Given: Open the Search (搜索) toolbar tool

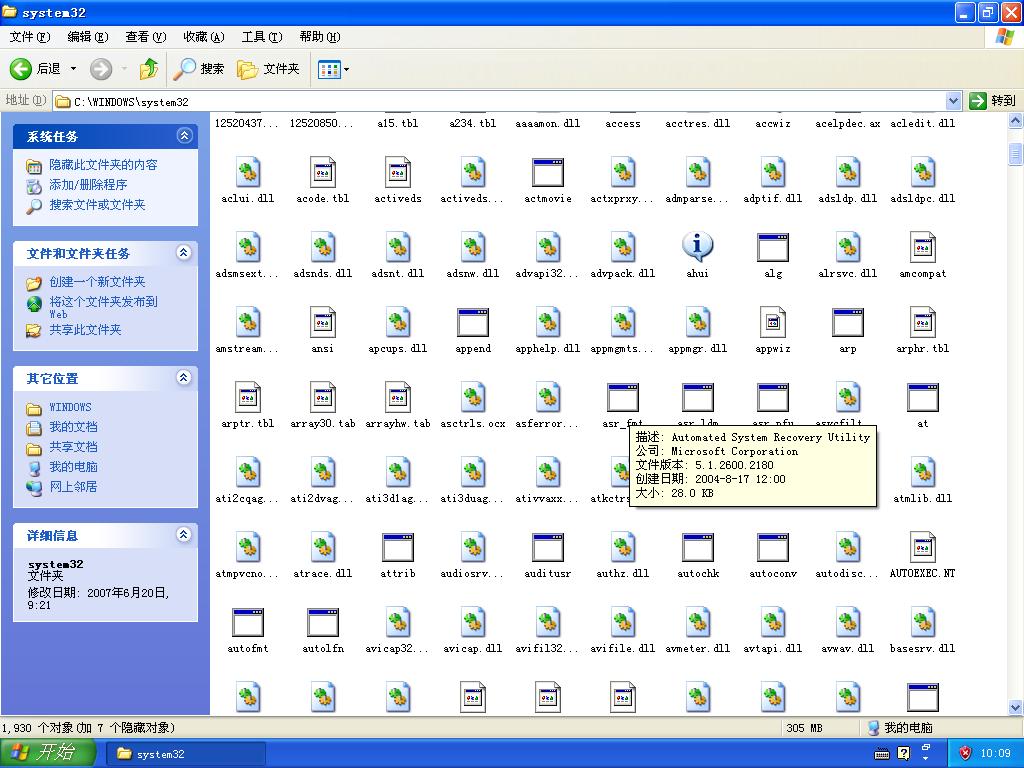Looking at the screenshot, I should (199, 69).
